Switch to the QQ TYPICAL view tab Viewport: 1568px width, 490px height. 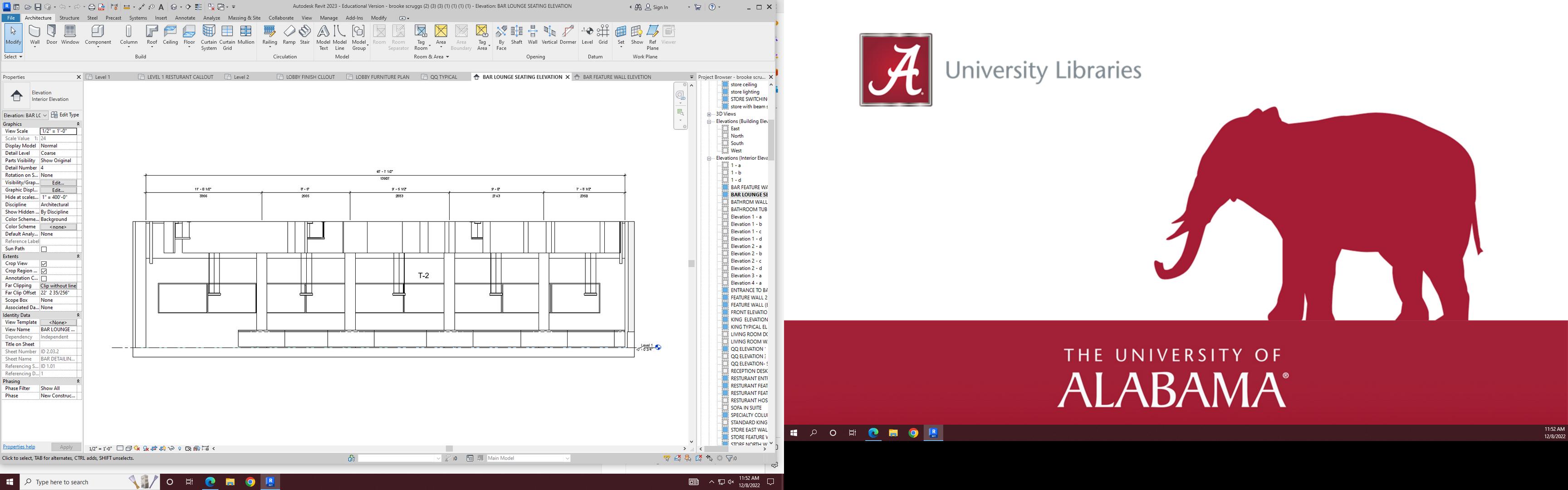(x=443, y=77)
